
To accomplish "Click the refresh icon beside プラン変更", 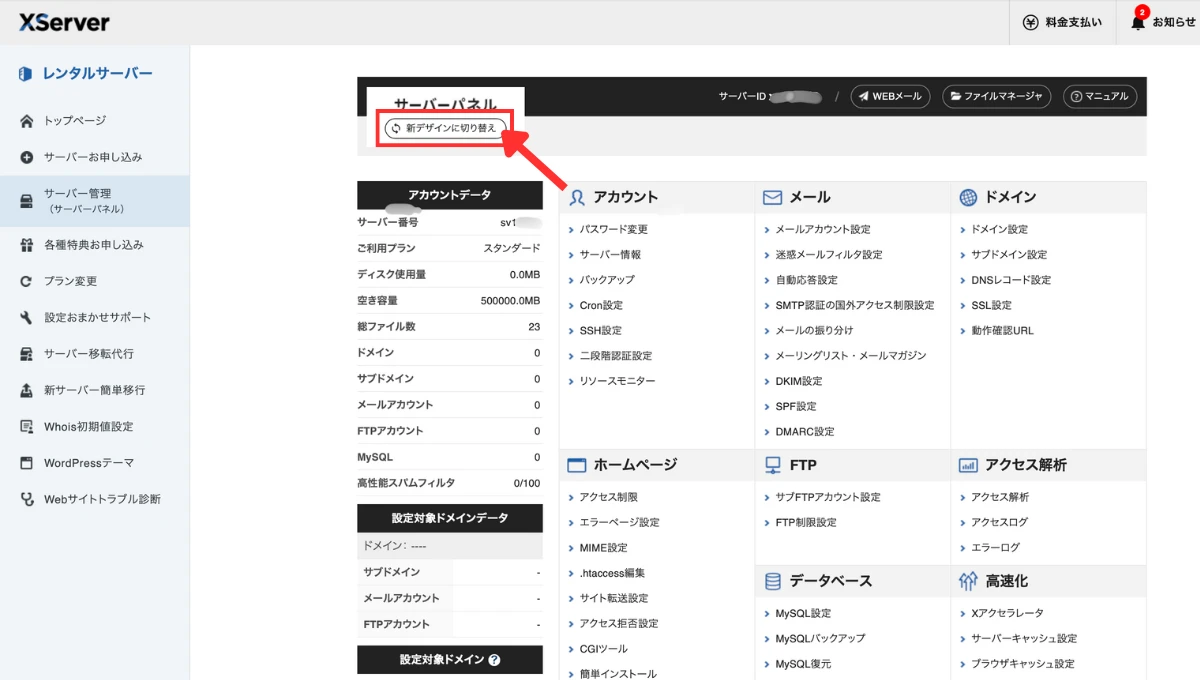I will [x=27, y=281].
